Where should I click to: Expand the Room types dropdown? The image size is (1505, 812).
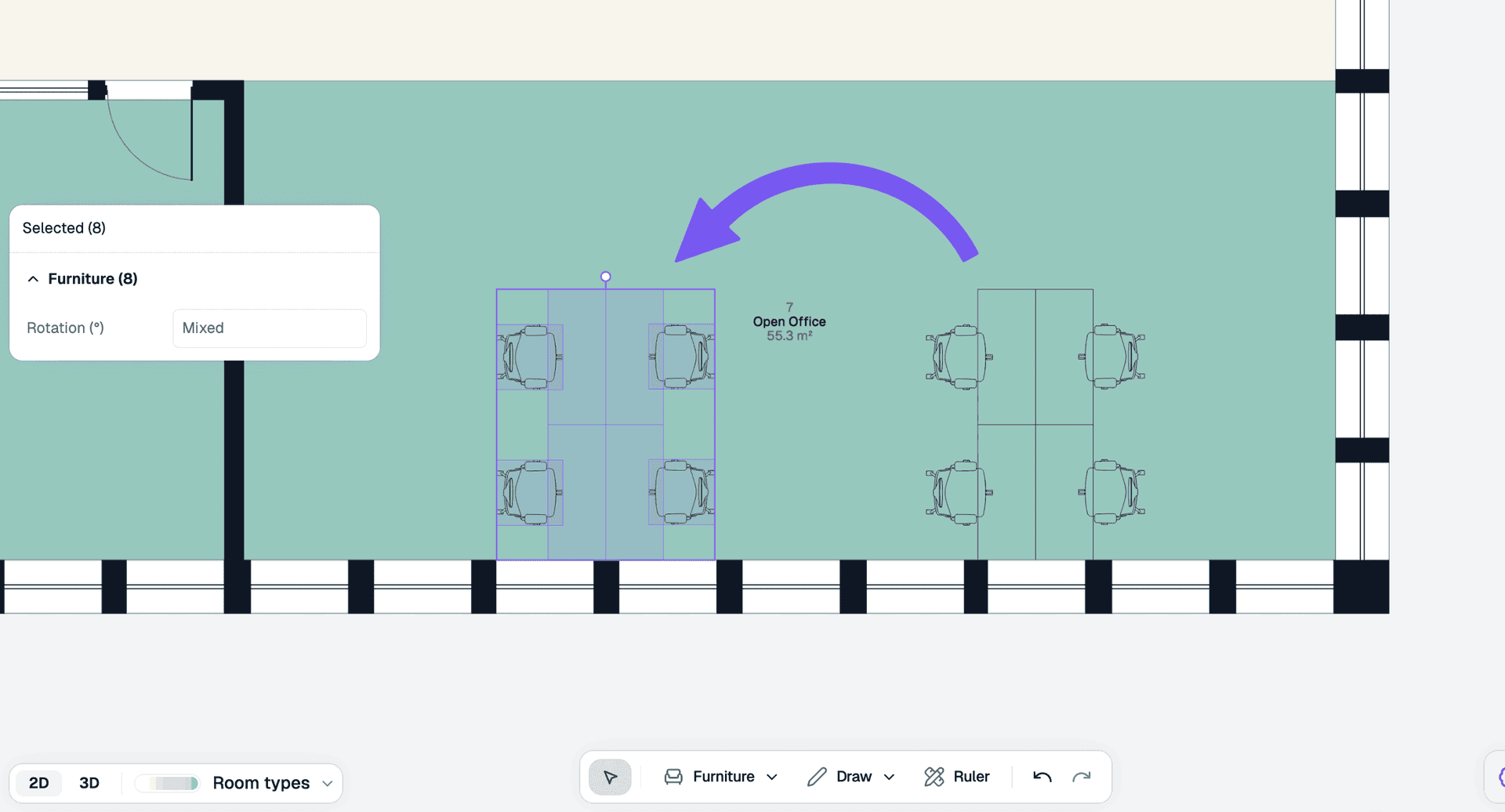pos(328,783)
